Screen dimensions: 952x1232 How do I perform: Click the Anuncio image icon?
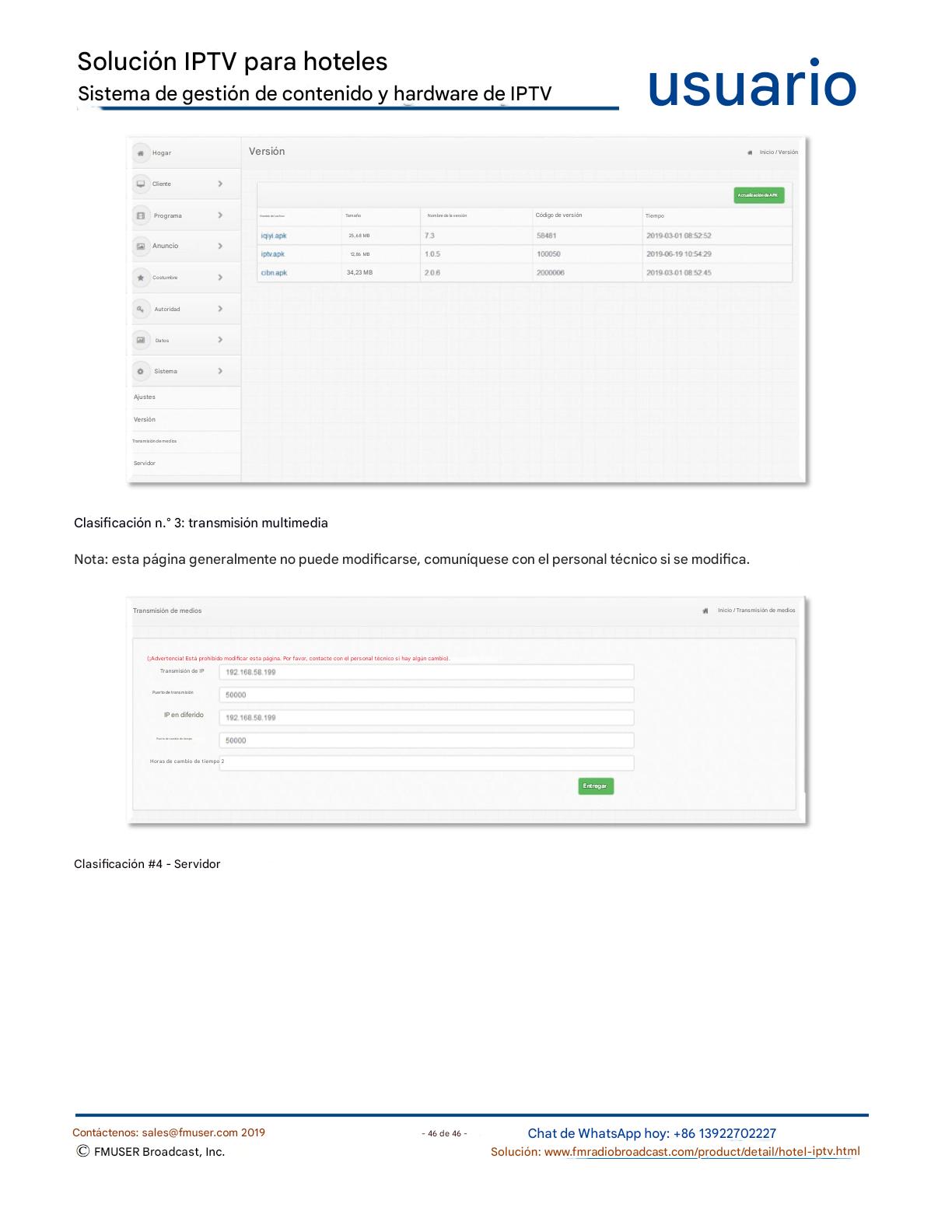(141, 246)
